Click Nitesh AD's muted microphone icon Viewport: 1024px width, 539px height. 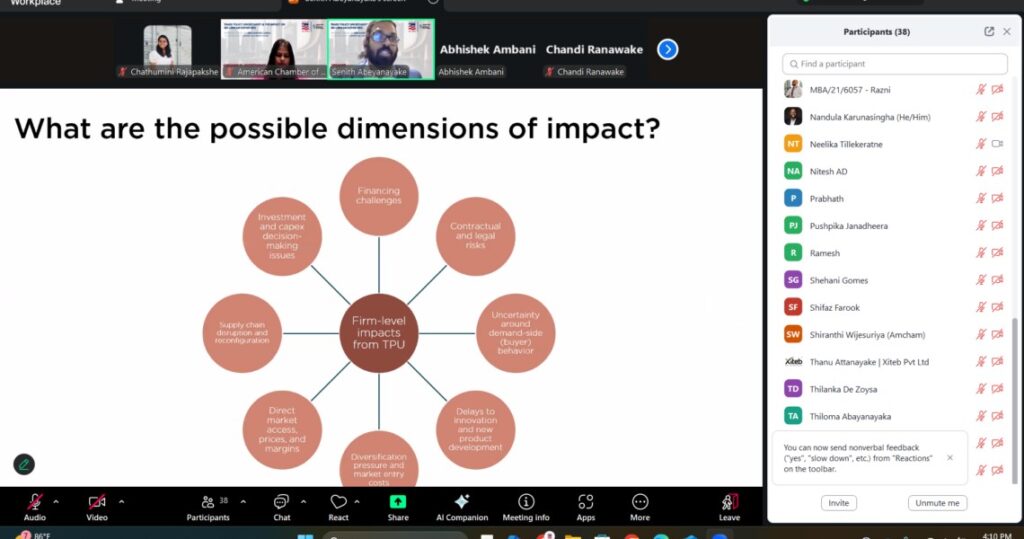(981, 171)
